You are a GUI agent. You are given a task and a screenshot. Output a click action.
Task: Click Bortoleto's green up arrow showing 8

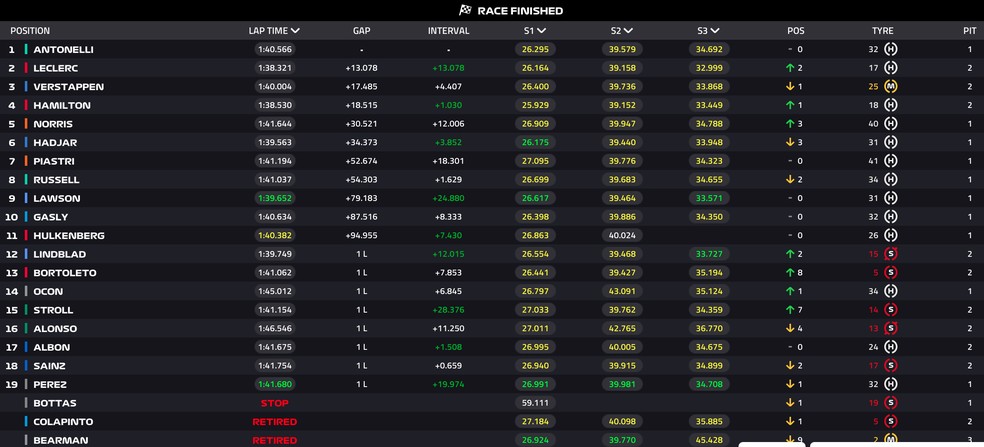click(789, 272)
